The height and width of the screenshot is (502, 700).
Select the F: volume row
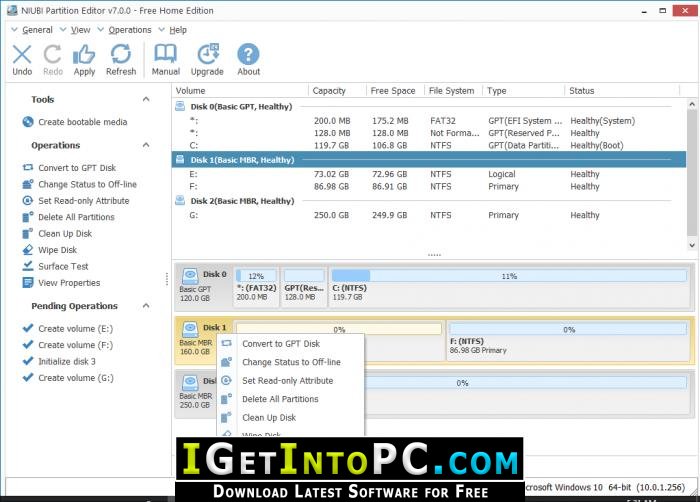[429, 186]
